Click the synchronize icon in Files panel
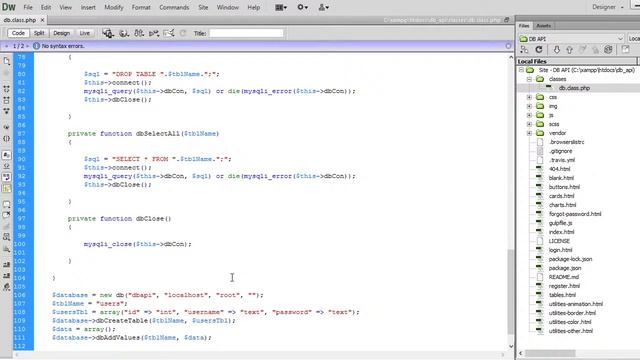 (x=608, y=50)
